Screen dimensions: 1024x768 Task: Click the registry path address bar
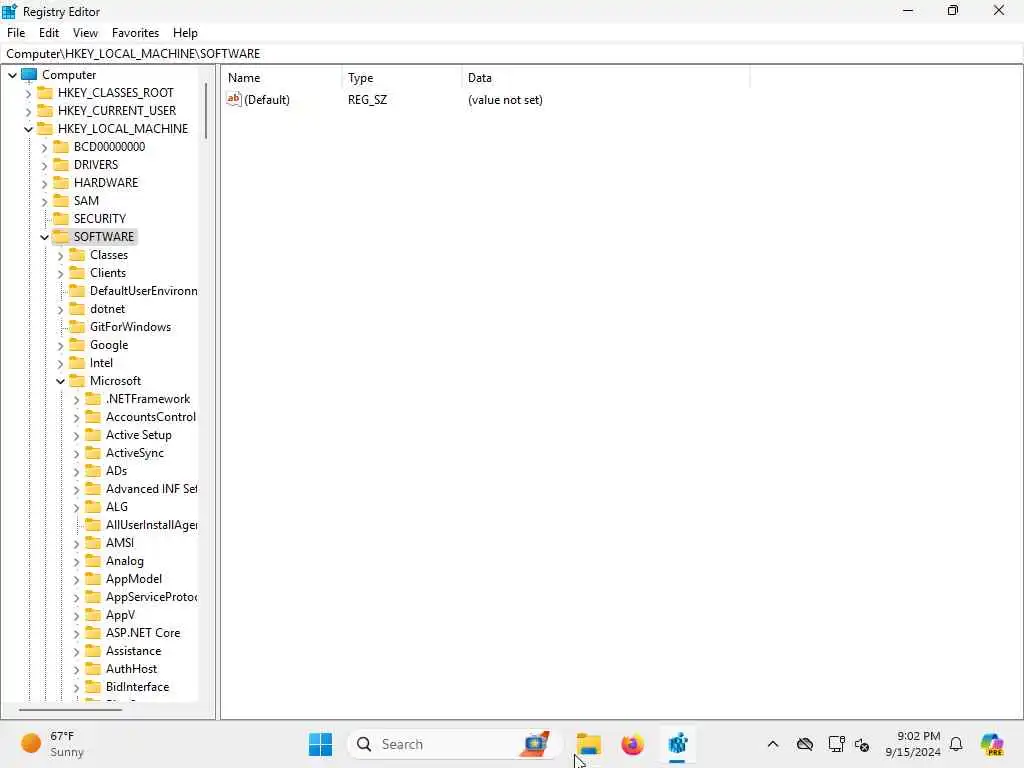512,54
